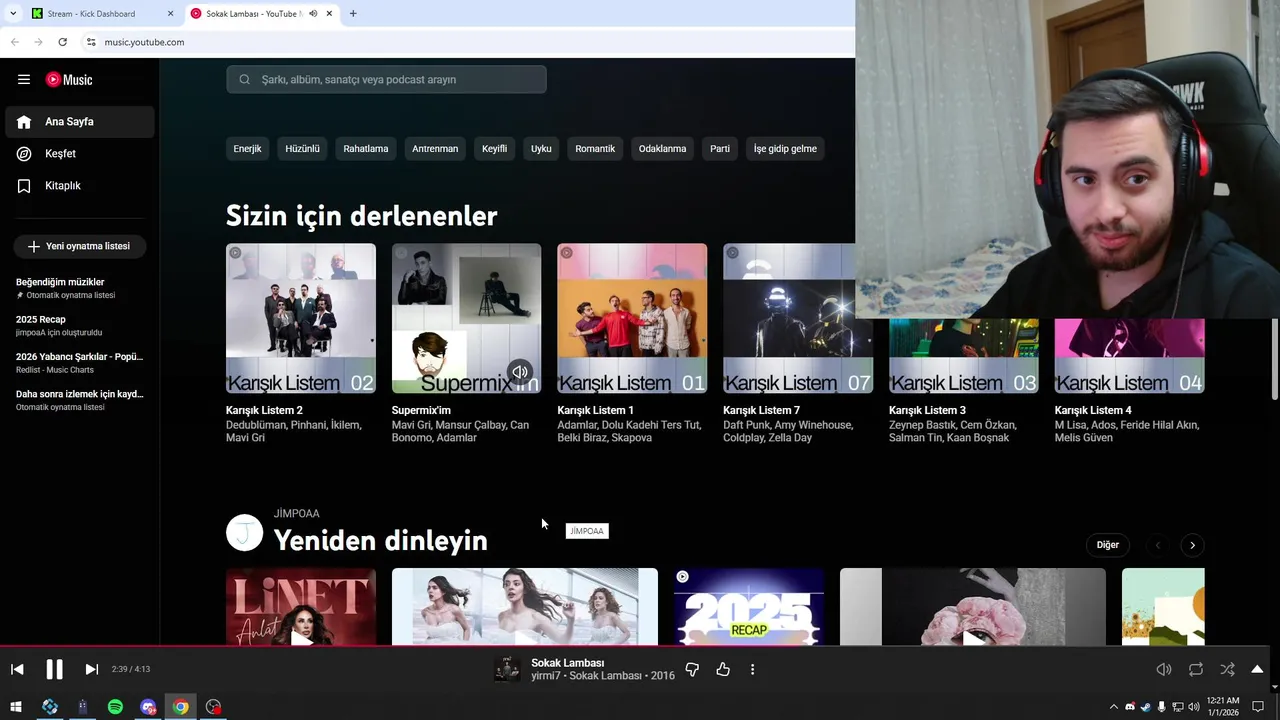Viewport: 1280px width, 720px height.
Task: Open the 2025 Recap sidebar playlist
Action: [x=79, y=325]
